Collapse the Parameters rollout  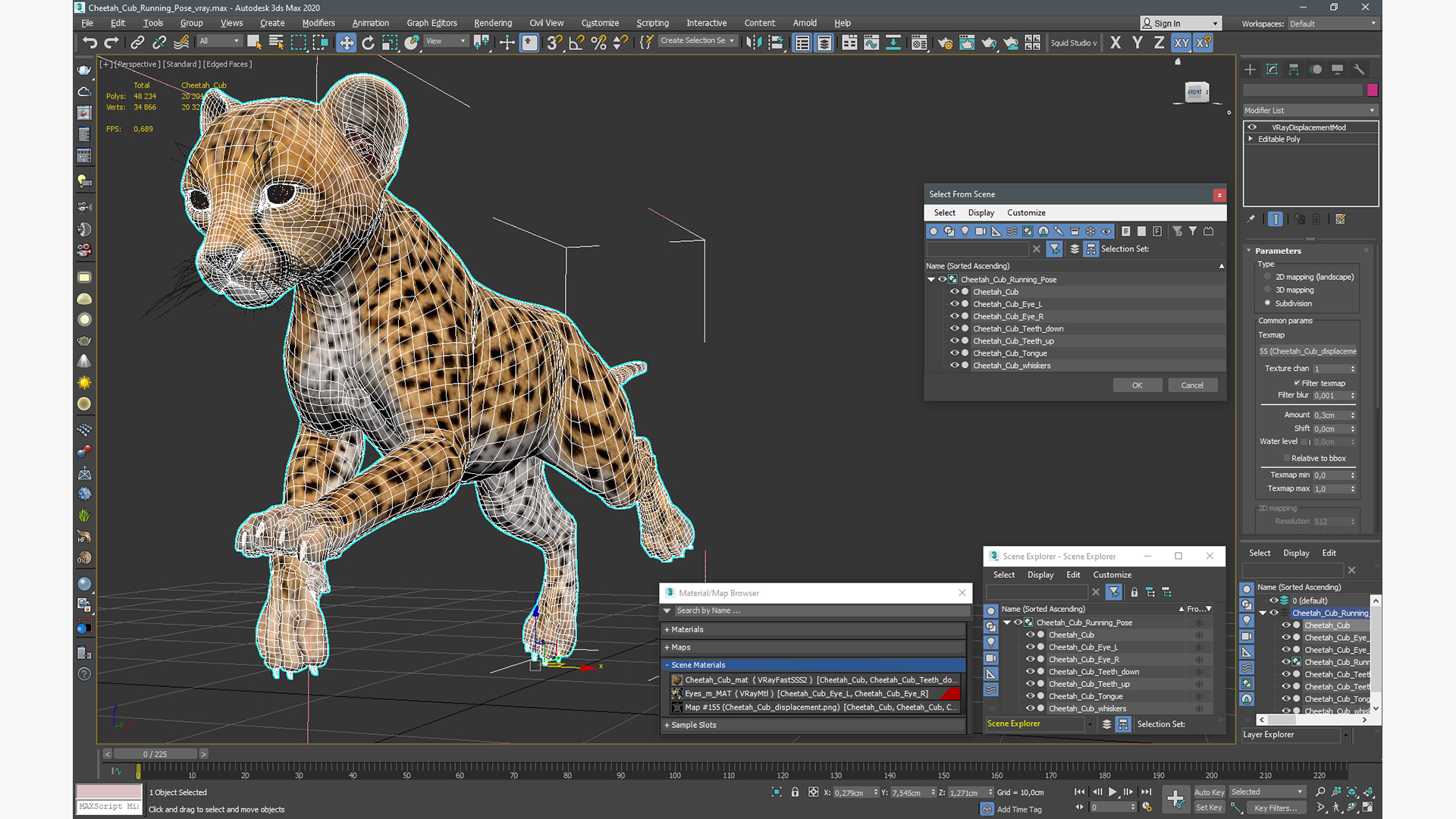(1278, 251)
